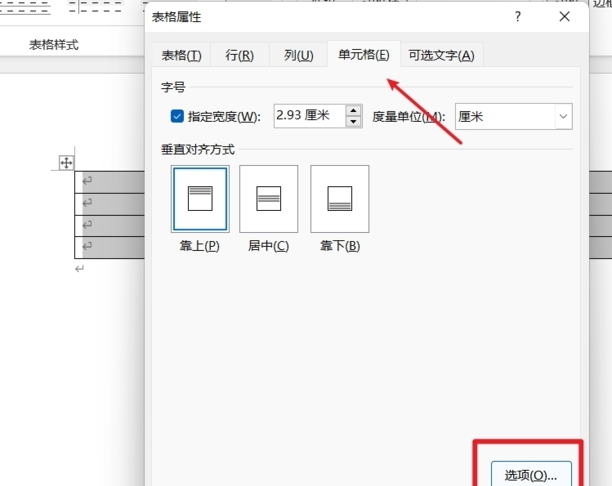Close the 表格属性 dialog
The image size is (612, 486).
[565, 17]
